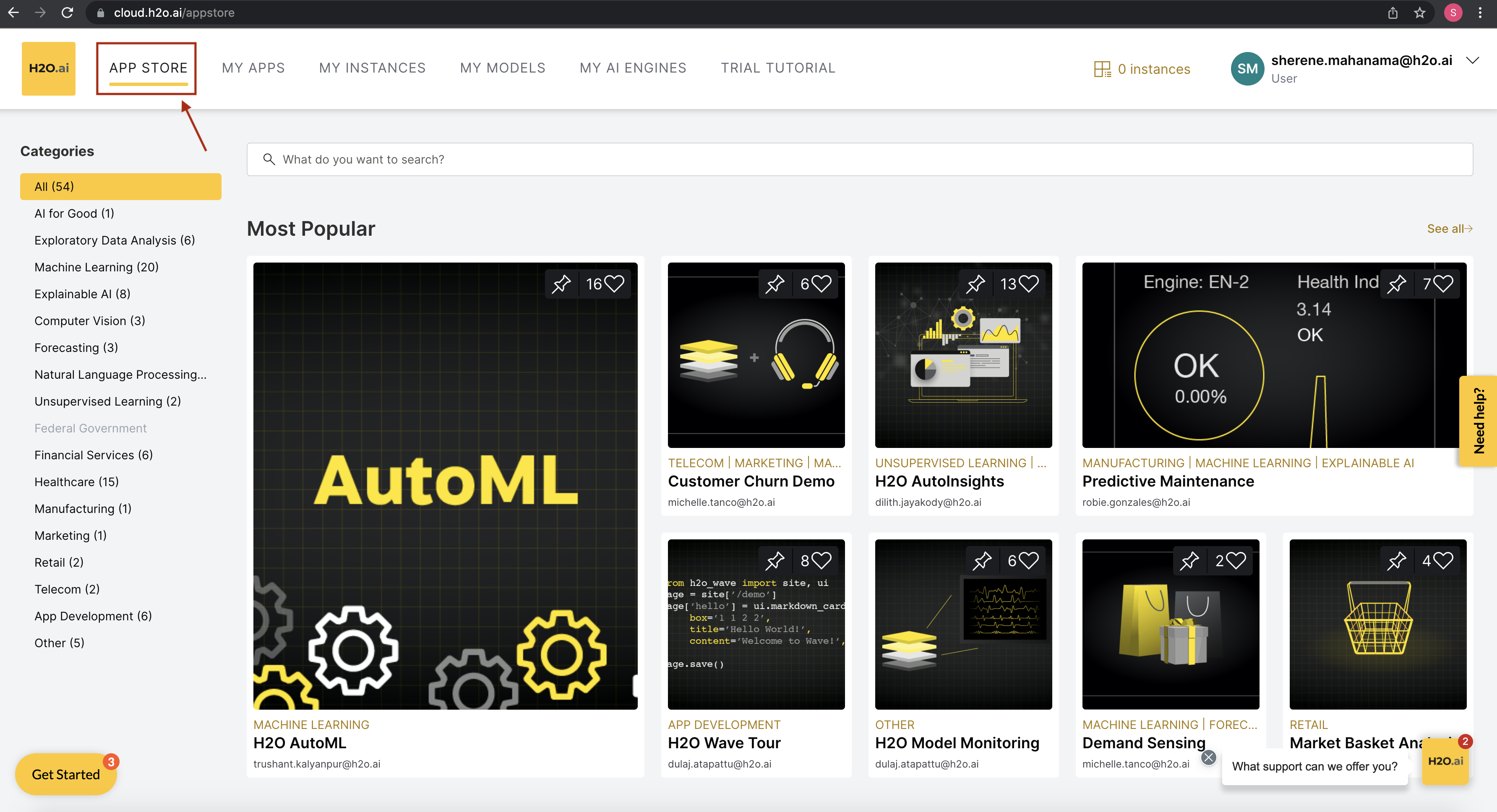This screenshot has width=1497, height=812.
Task: Pin the H2O AutoML app
Action: point(561,284)
